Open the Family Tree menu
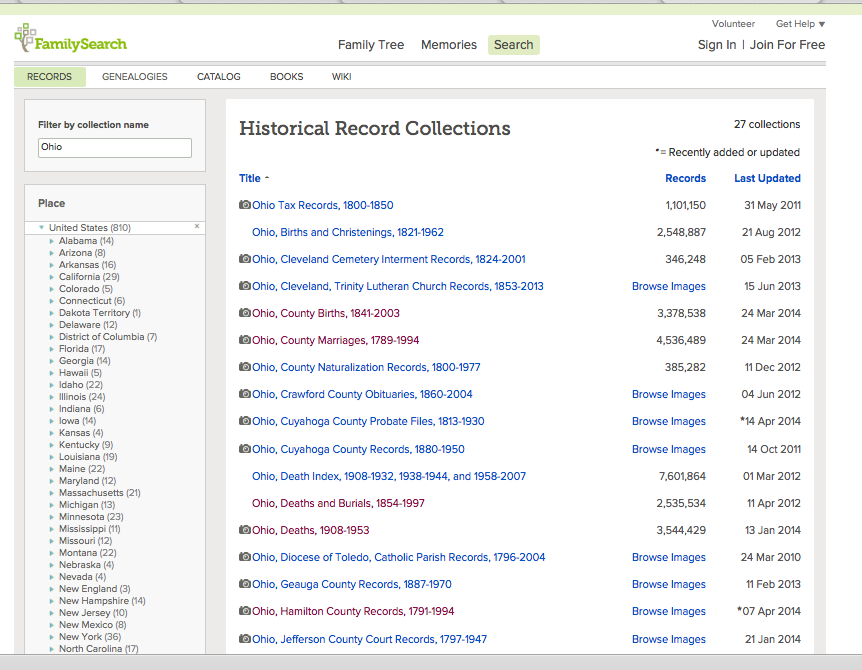 371,45
